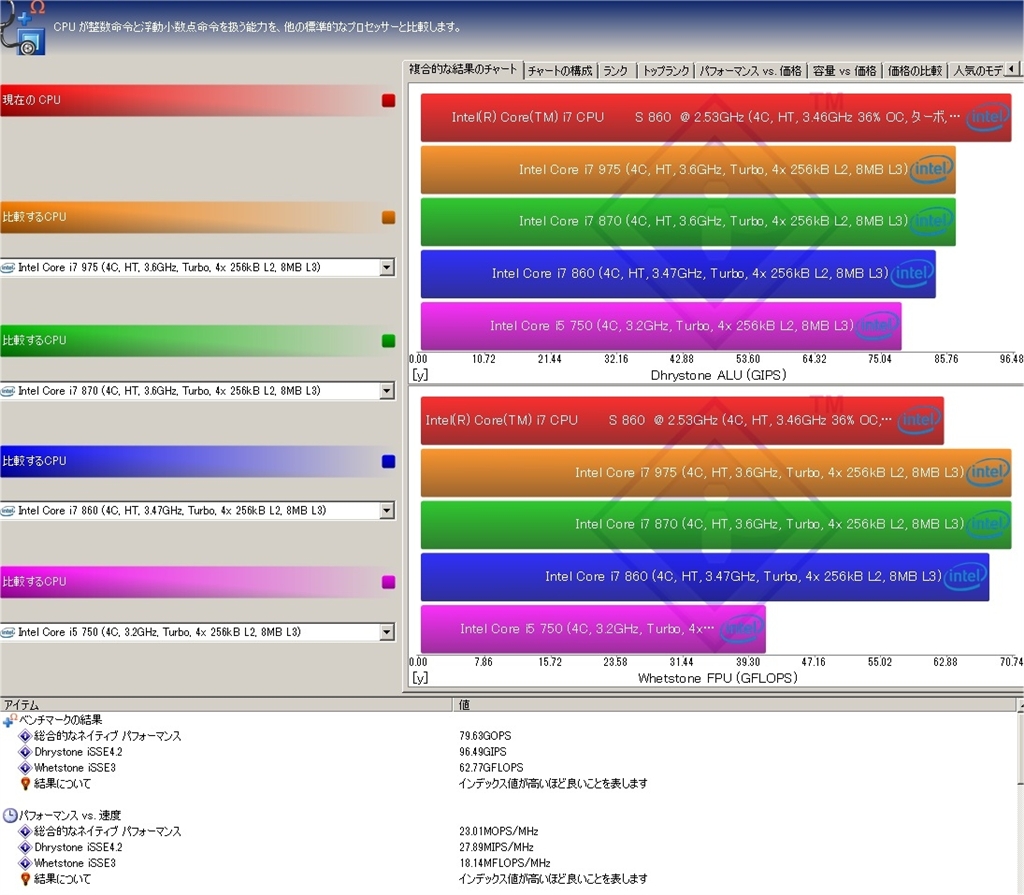Click the Dhrystone ALU (GIPS) chart title

(718, 376)
